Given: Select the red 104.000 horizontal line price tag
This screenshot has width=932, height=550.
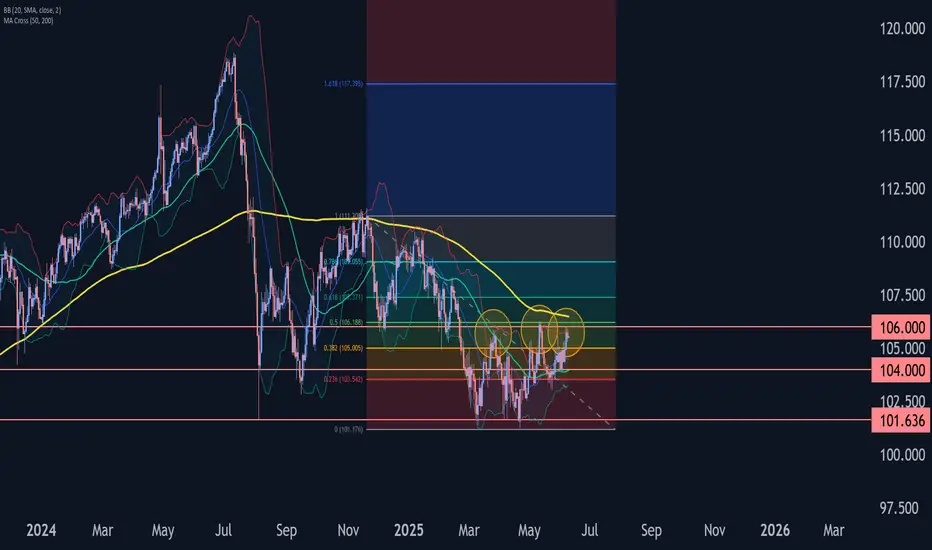Looking at the screenshot, I should pyautogui.click(x=901, y=370).
